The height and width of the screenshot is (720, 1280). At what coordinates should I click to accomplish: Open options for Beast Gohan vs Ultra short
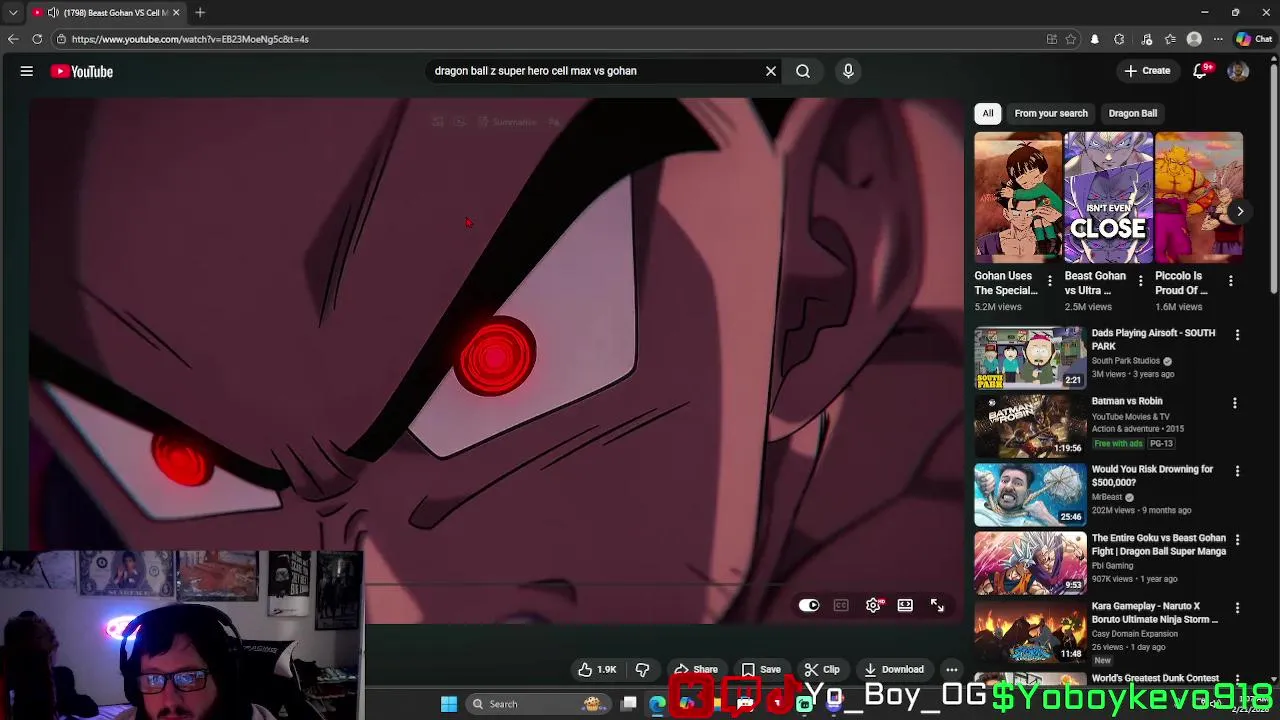click(1140, 282)
